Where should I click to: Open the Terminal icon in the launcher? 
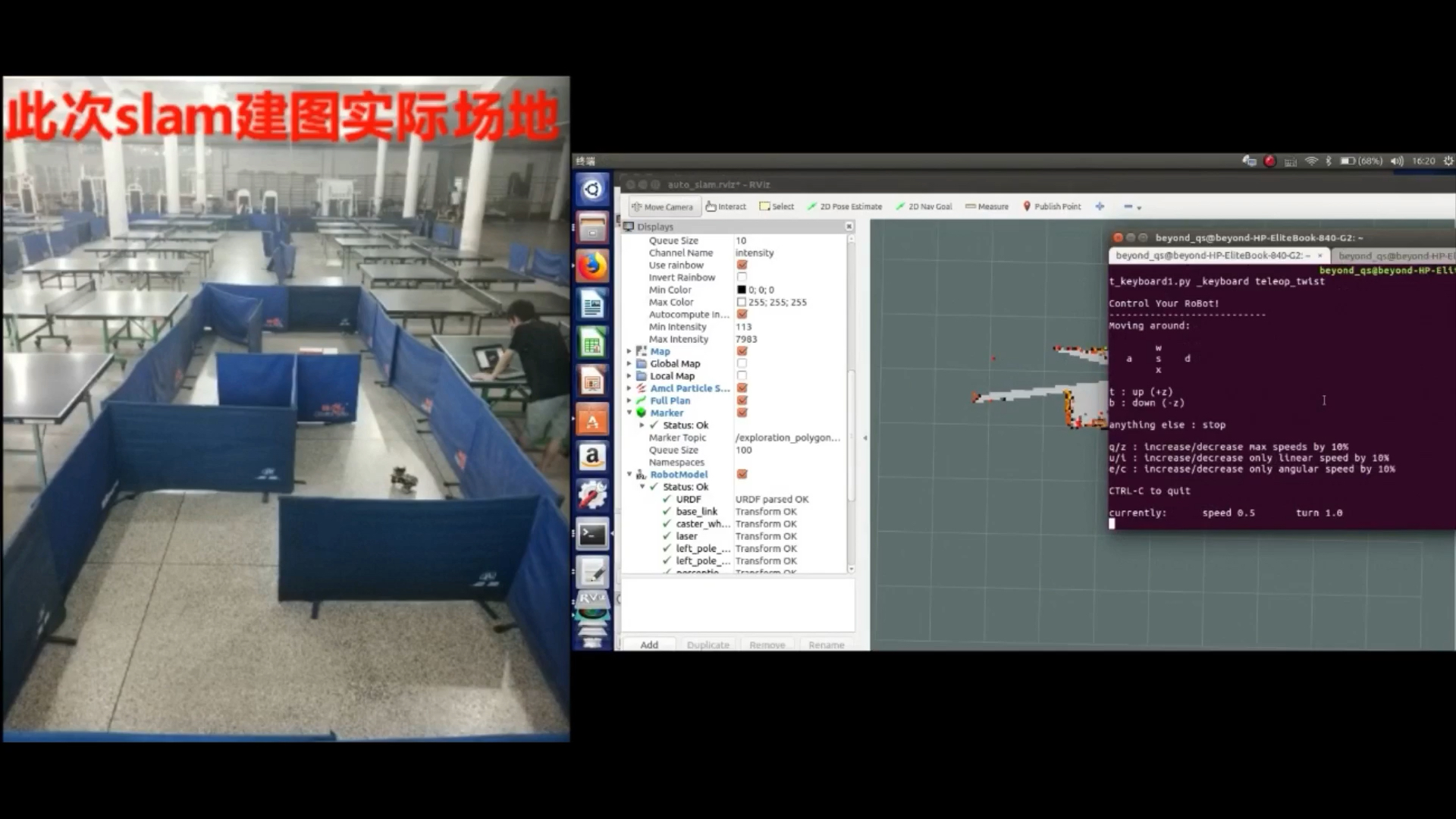pos(592,535)
